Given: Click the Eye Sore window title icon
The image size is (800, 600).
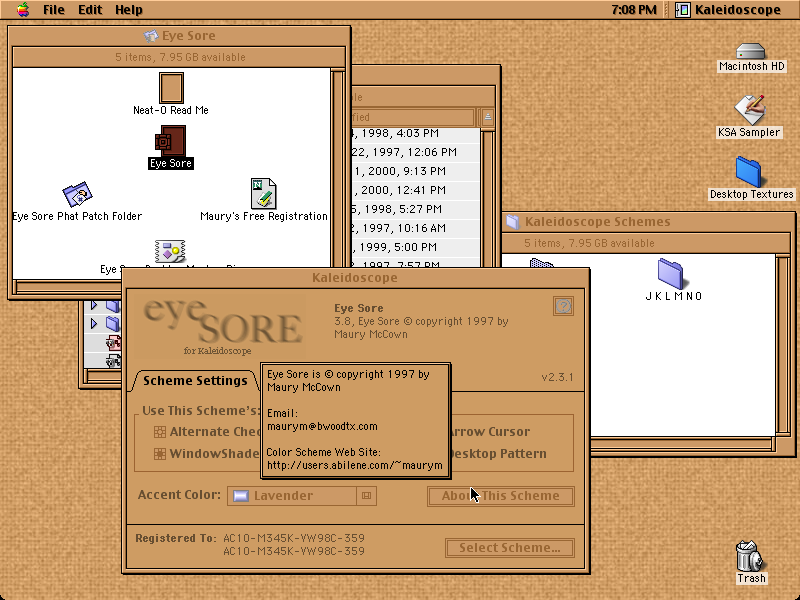Looking at the screenshot, I should [x=151, y=36].
